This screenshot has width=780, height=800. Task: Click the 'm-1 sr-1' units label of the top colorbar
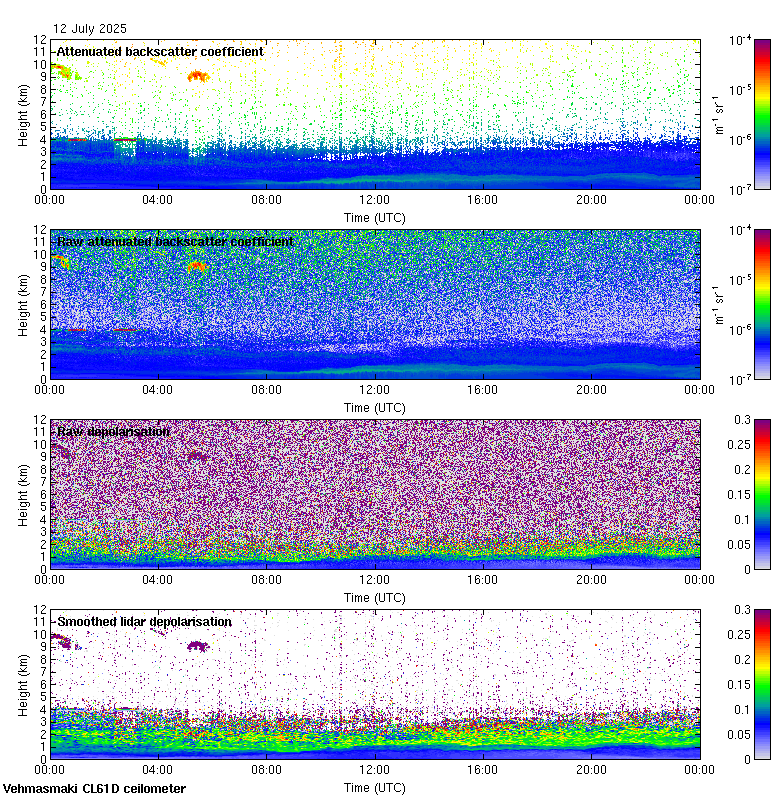click(x=716, y=113)
